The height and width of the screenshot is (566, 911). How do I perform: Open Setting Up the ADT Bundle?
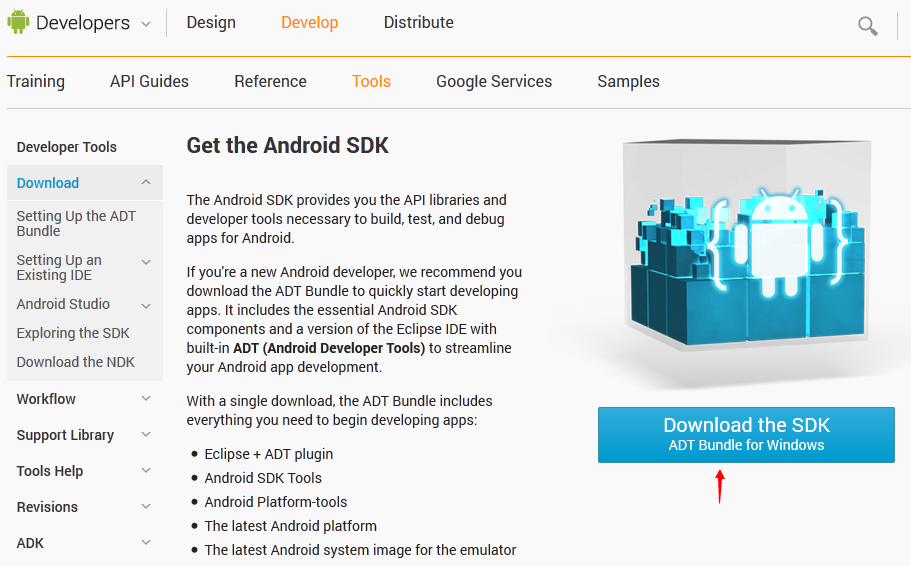(x=76, y=223)
